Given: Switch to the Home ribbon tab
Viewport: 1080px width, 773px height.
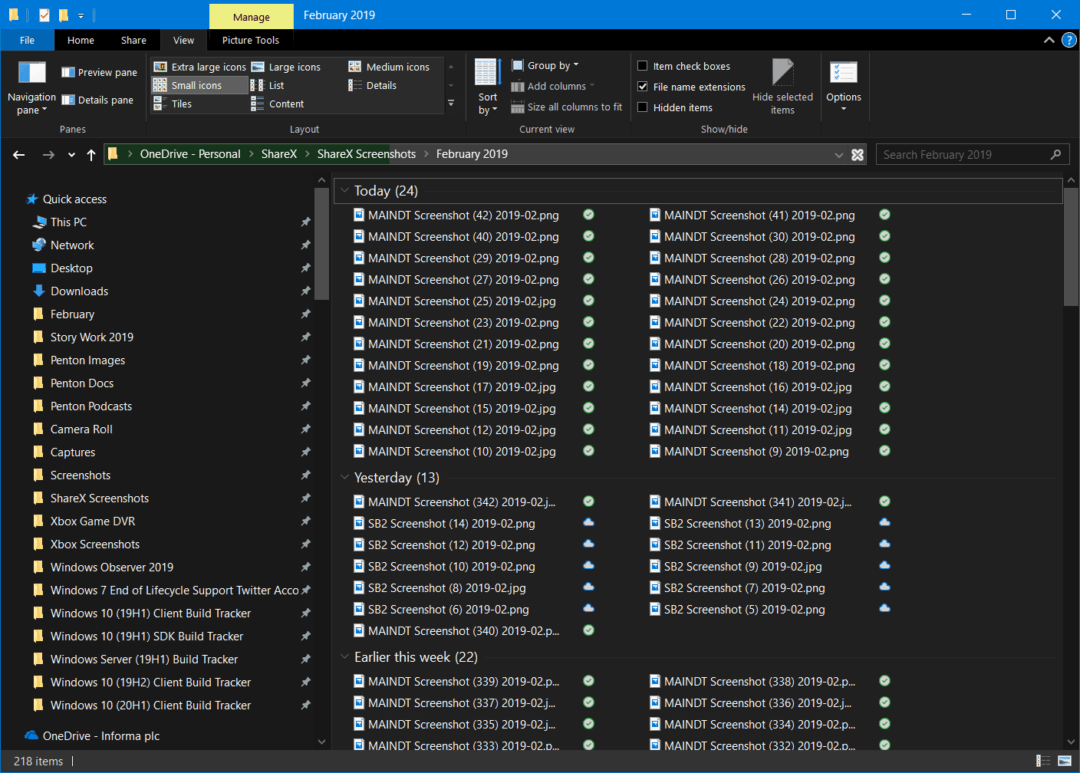Looking at the screenshot, I should [80, 40].
